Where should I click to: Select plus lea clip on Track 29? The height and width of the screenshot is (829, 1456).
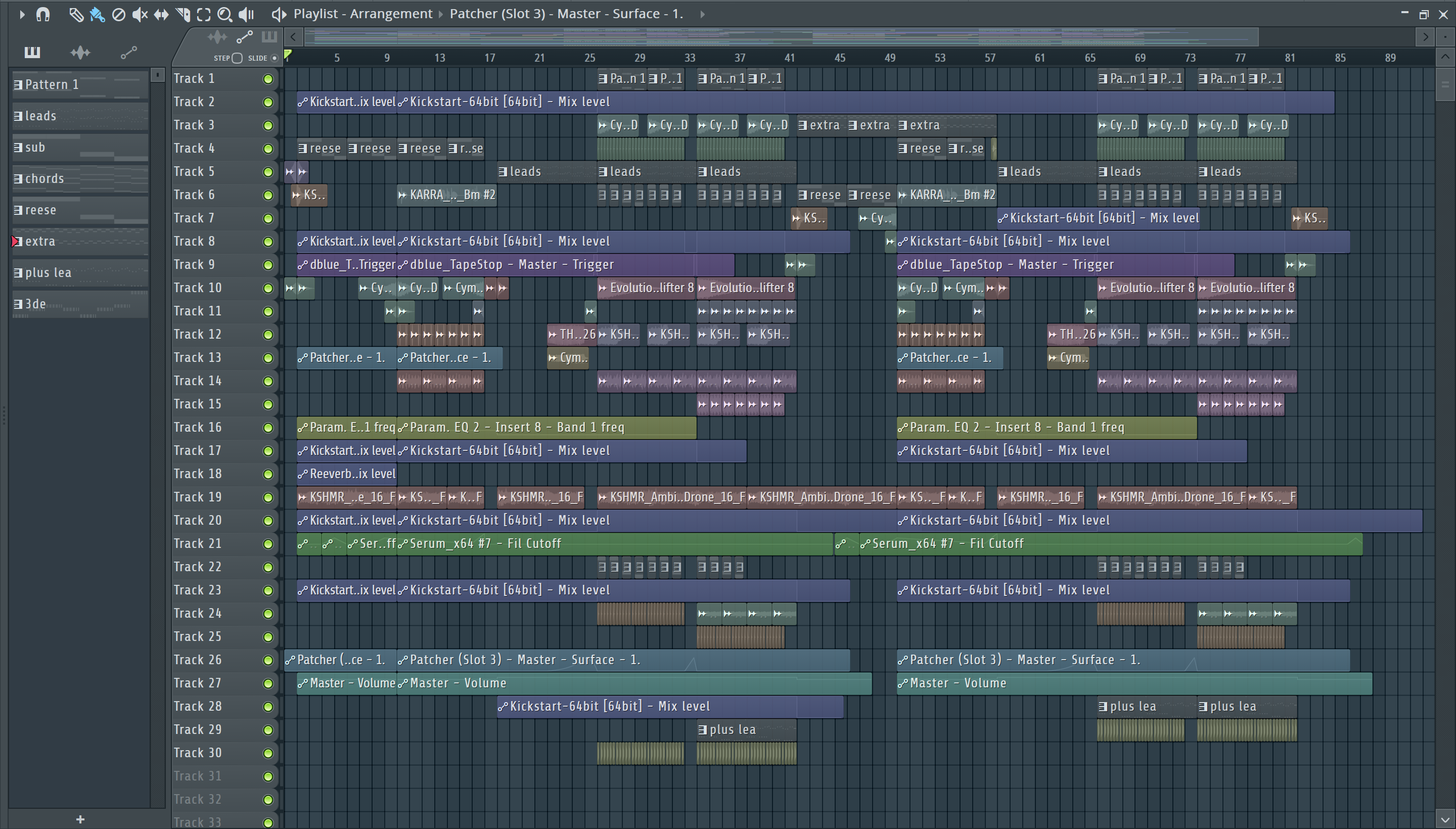tap(747, 730)
